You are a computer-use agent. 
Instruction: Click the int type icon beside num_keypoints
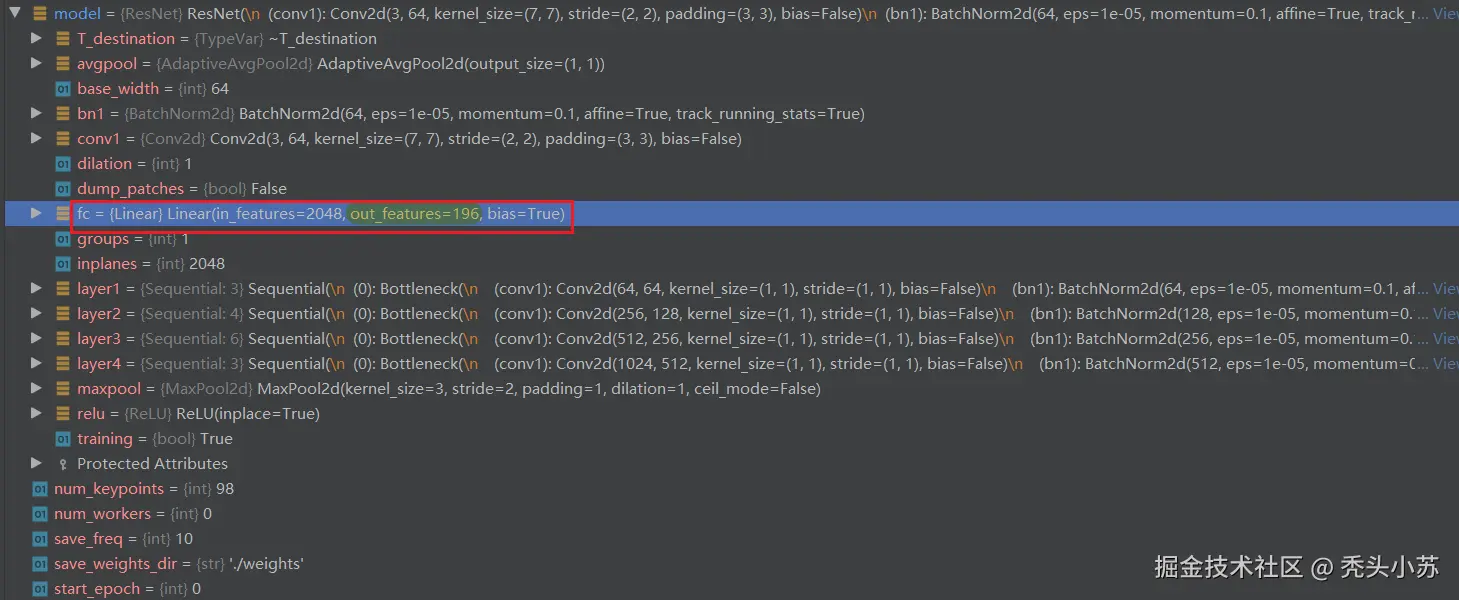click(x=40, y=489)
